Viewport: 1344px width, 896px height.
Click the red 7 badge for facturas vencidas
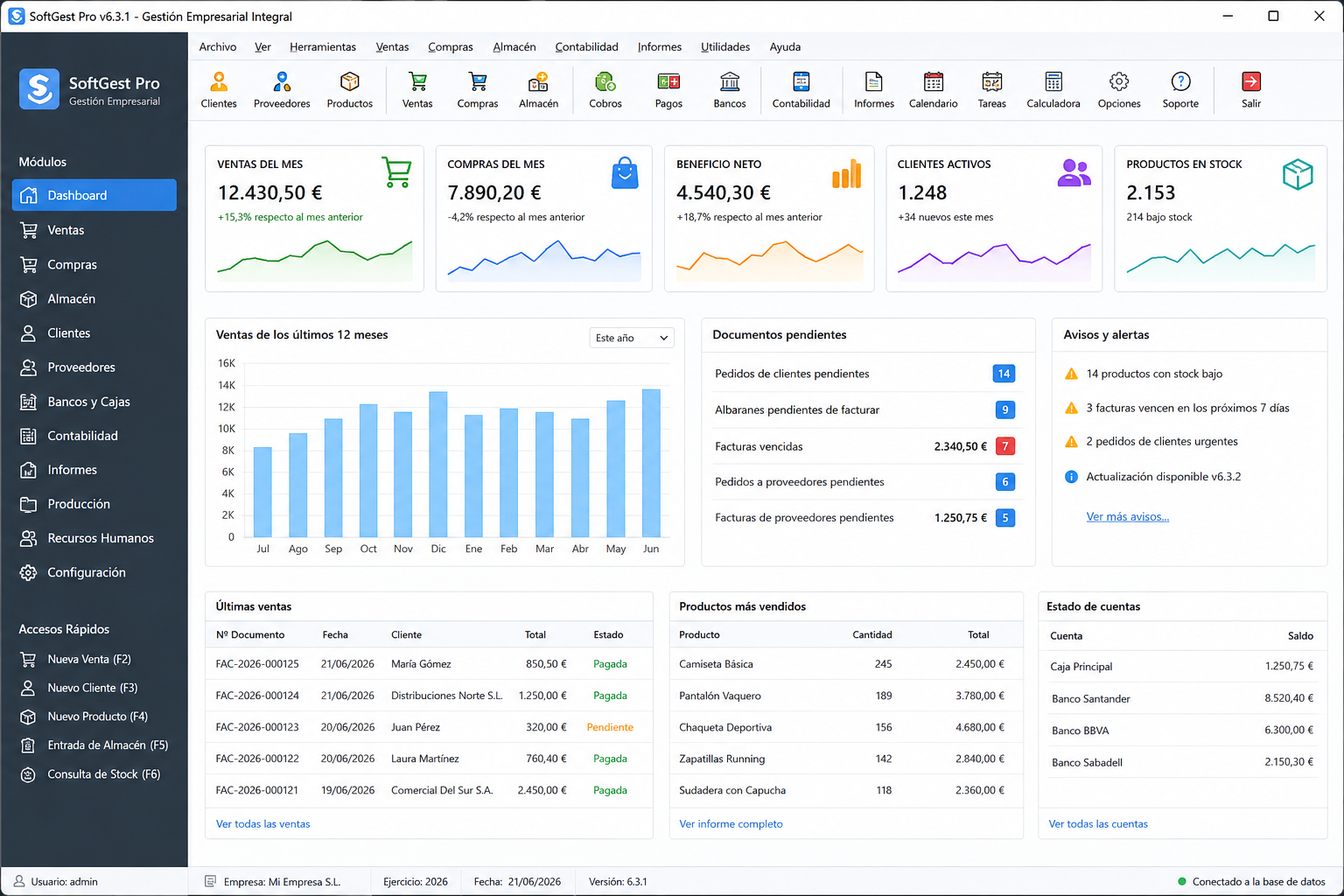(1005, 446)
